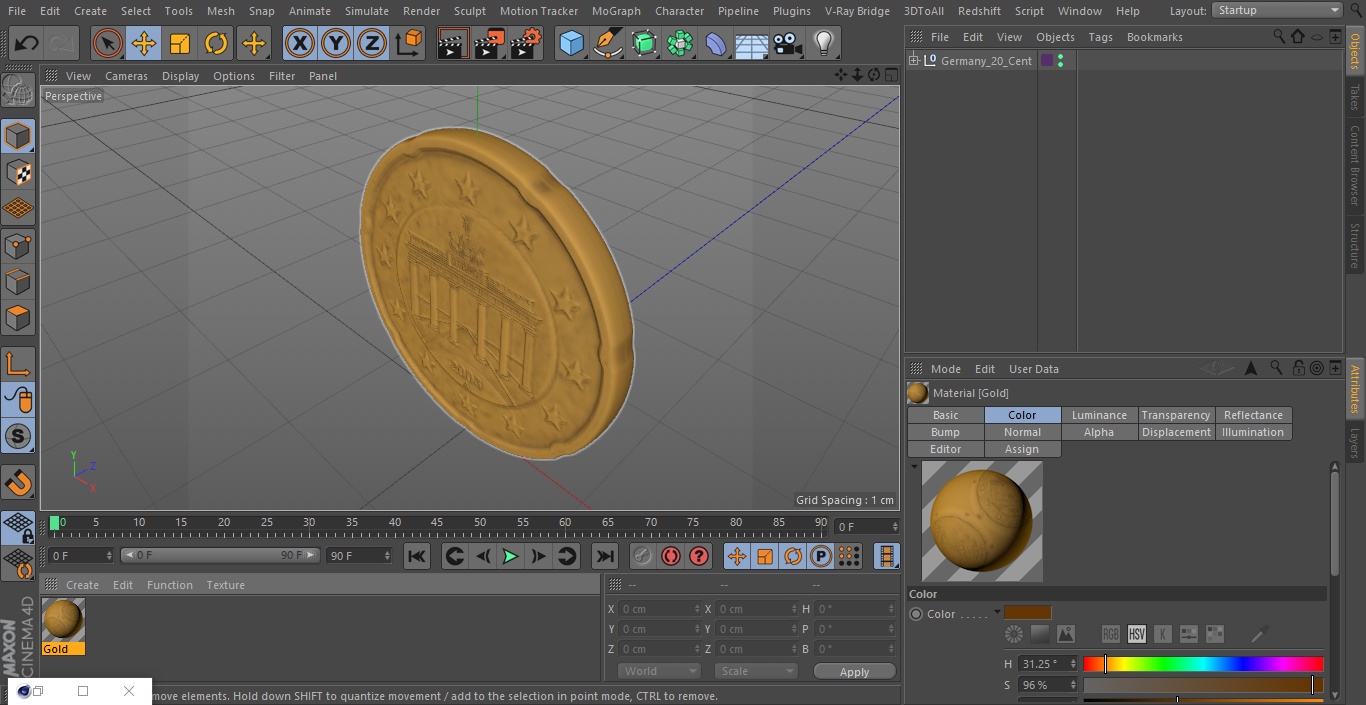This screenshot has width=1366, height=705.
Task: Expand the Germany_20_Cent object tree
Action: tap(913, 61)
